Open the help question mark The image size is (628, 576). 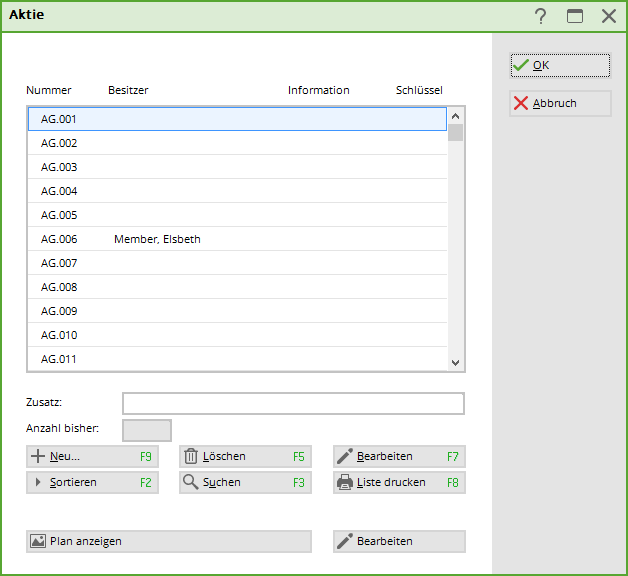point(540,16)
